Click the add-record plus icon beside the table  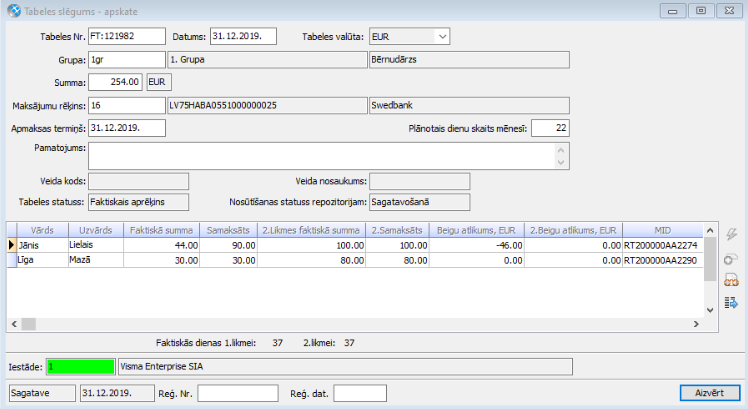click(x=730, y=257)
